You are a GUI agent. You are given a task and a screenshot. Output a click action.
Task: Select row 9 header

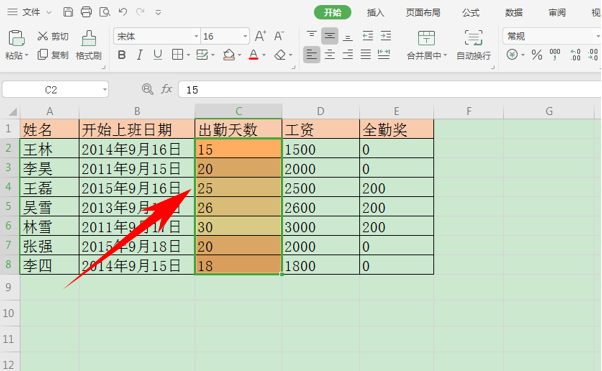tap(10, 287)
